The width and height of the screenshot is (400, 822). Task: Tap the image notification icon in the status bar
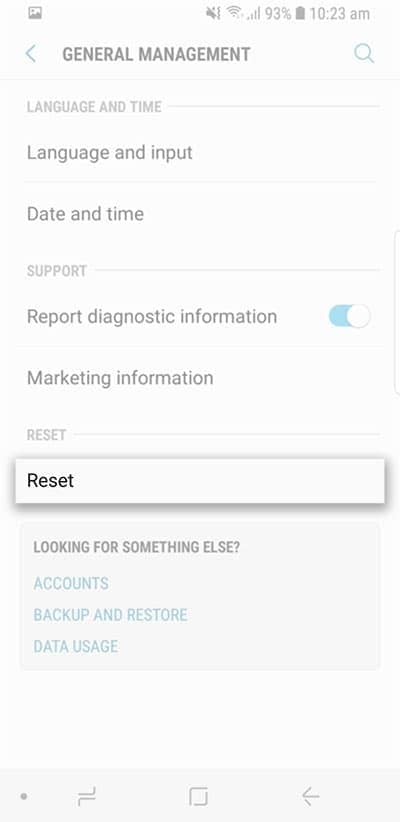tap(35, 14)
